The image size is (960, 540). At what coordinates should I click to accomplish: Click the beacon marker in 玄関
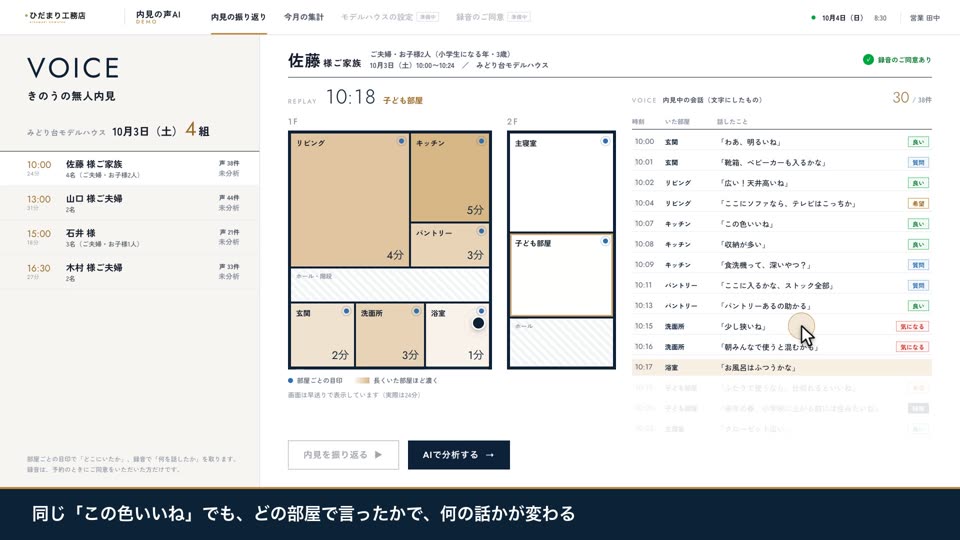point(346,311)
